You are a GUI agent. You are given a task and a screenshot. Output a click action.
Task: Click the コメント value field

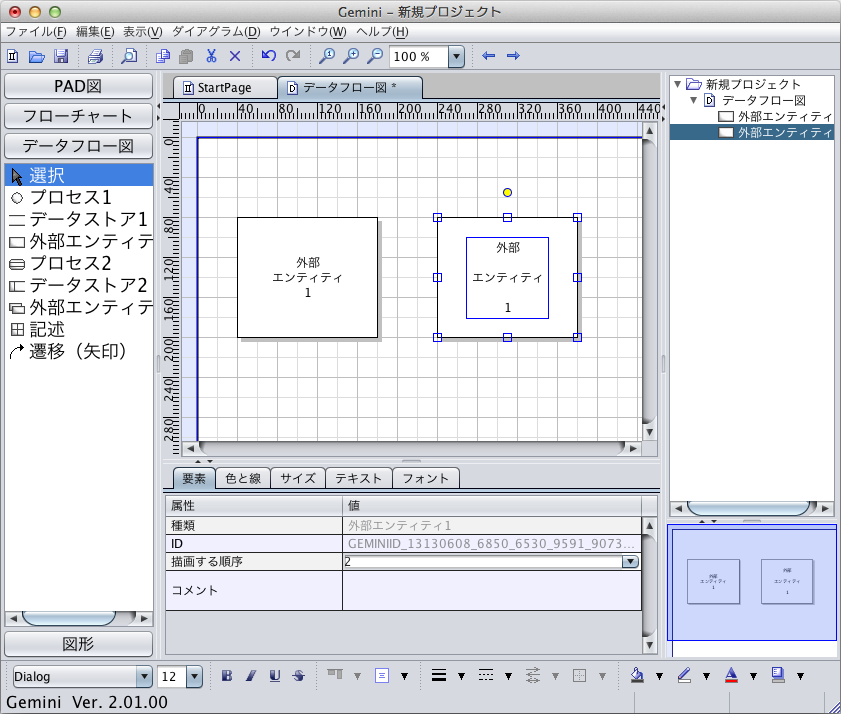point(491,590)
